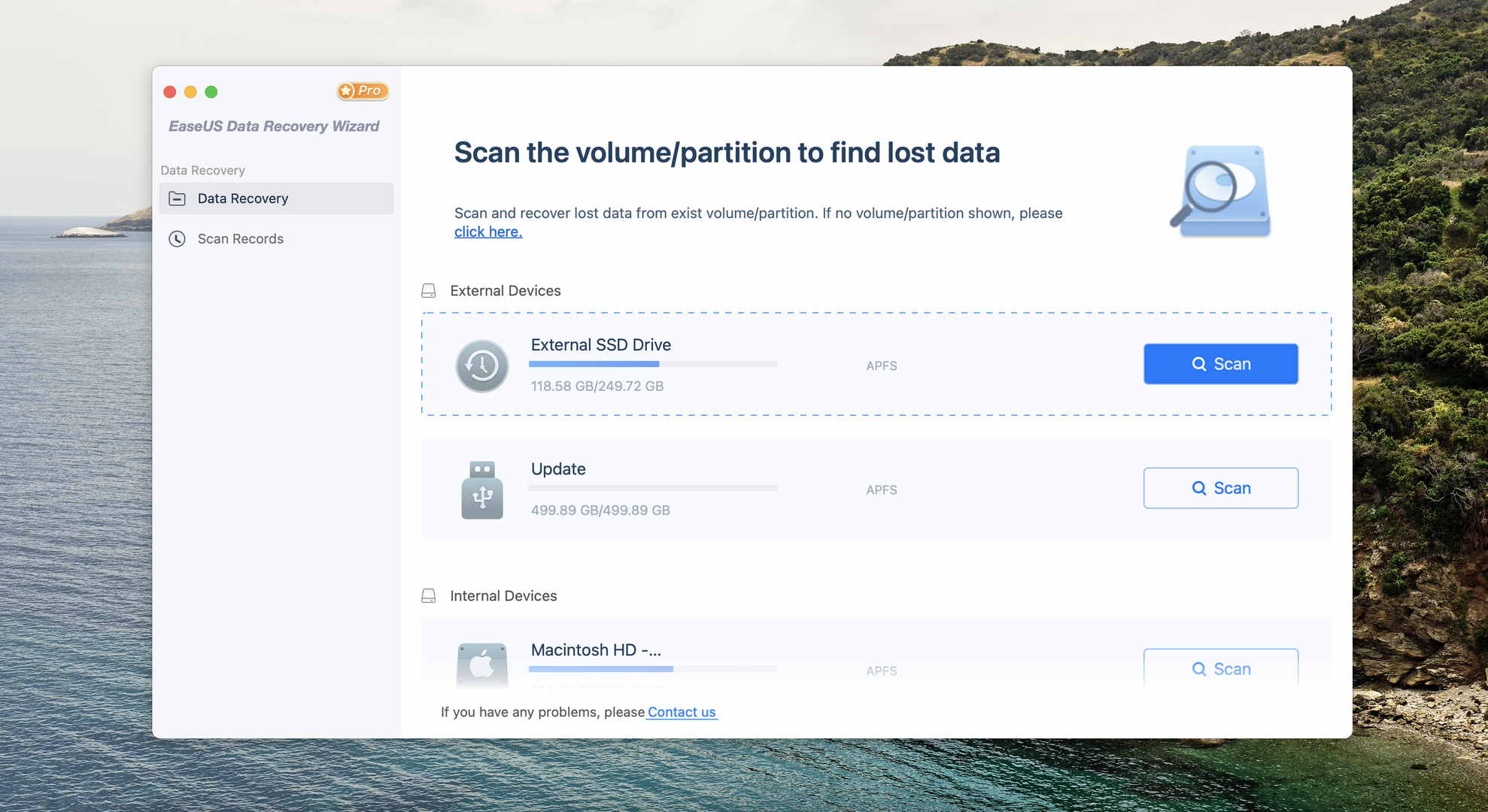
Task: Click the '499.89 GB/499.89 GB' size text
Action: [x=600, y=511]
